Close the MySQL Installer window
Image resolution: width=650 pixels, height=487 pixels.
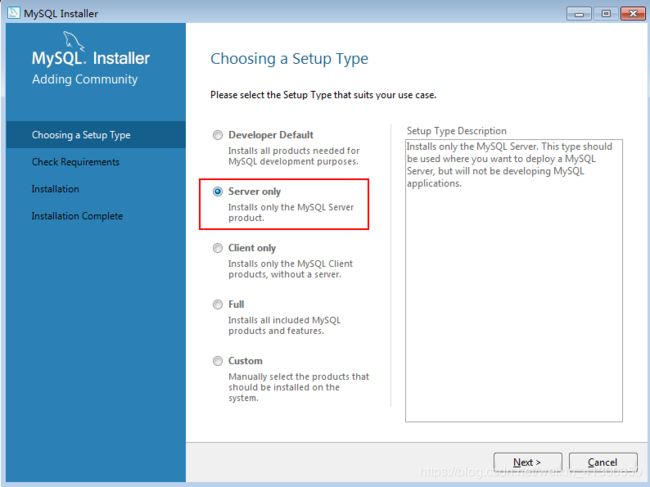coord(633,14)
